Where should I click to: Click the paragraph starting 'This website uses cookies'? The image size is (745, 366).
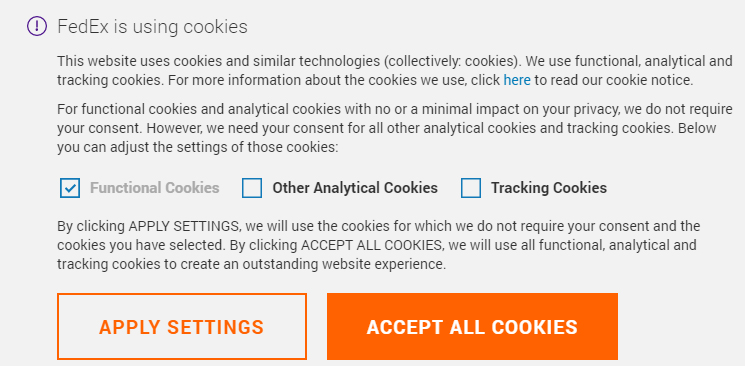[395, 71]
